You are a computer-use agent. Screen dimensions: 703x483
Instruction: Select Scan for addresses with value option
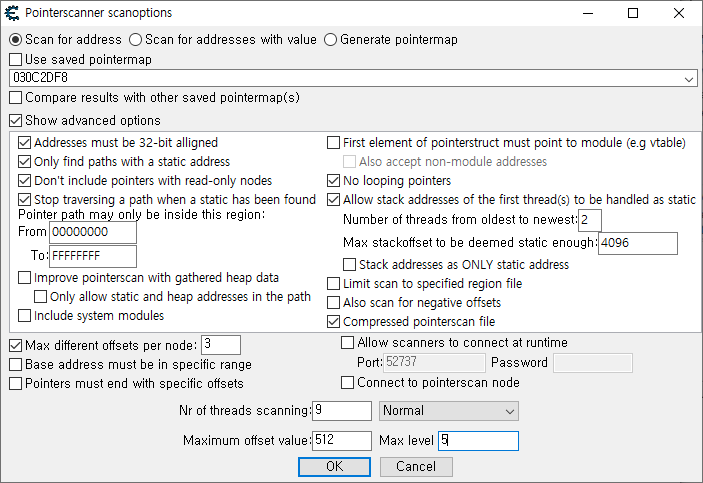pyautogui.click(x=135, y=40)
